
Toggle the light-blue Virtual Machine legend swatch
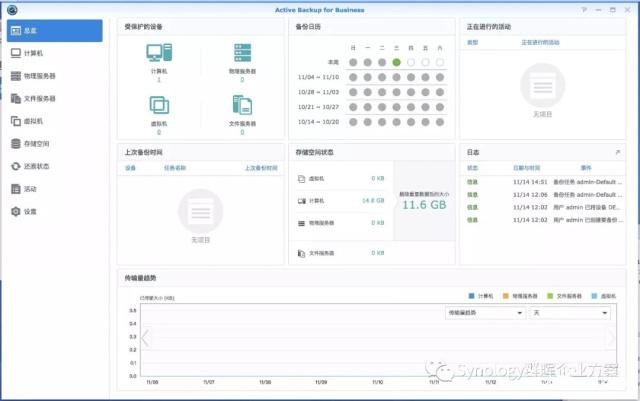tap(594, 296)
